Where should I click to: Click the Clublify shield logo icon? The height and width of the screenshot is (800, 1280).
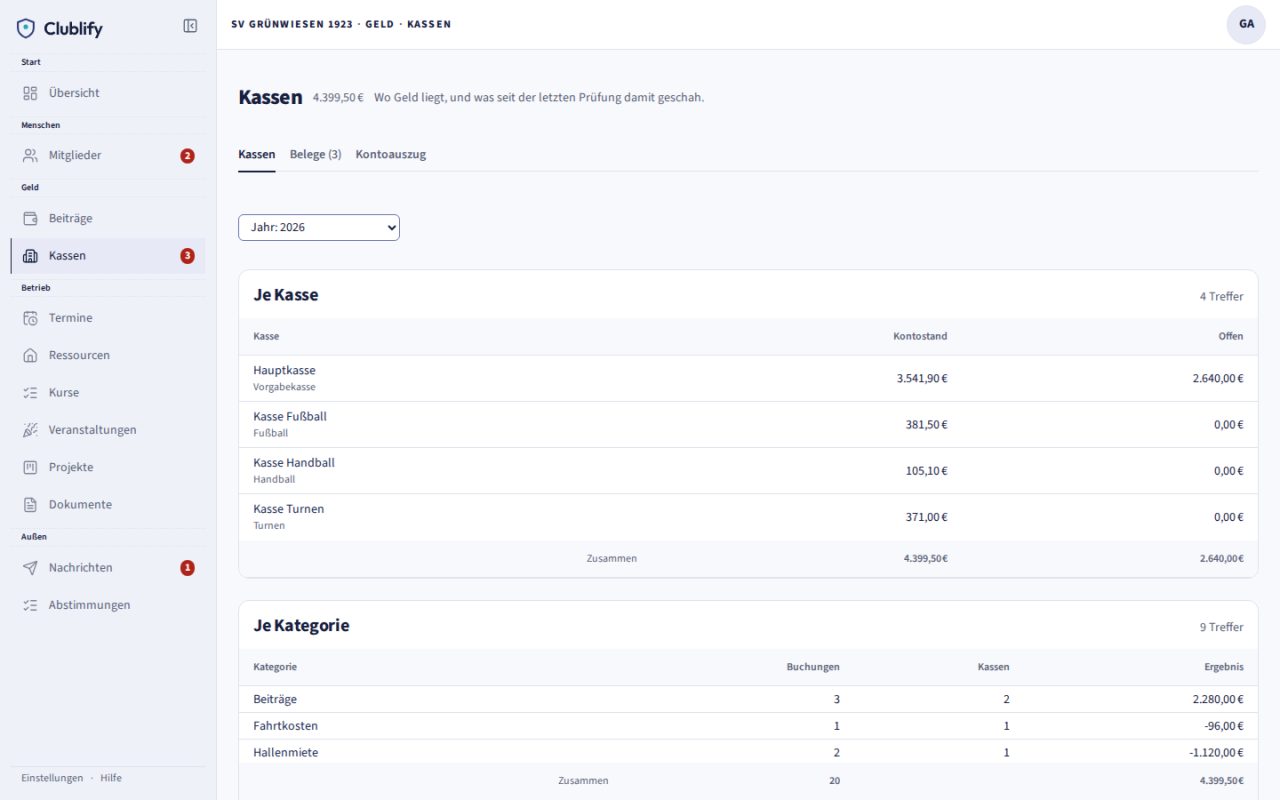26,28
